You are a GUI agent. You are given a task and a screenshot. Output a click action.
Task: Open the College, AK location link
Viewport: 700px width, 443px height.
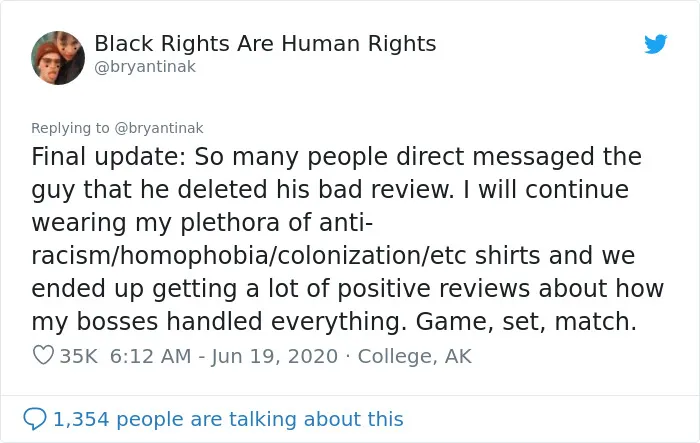(x=414, y=356)
